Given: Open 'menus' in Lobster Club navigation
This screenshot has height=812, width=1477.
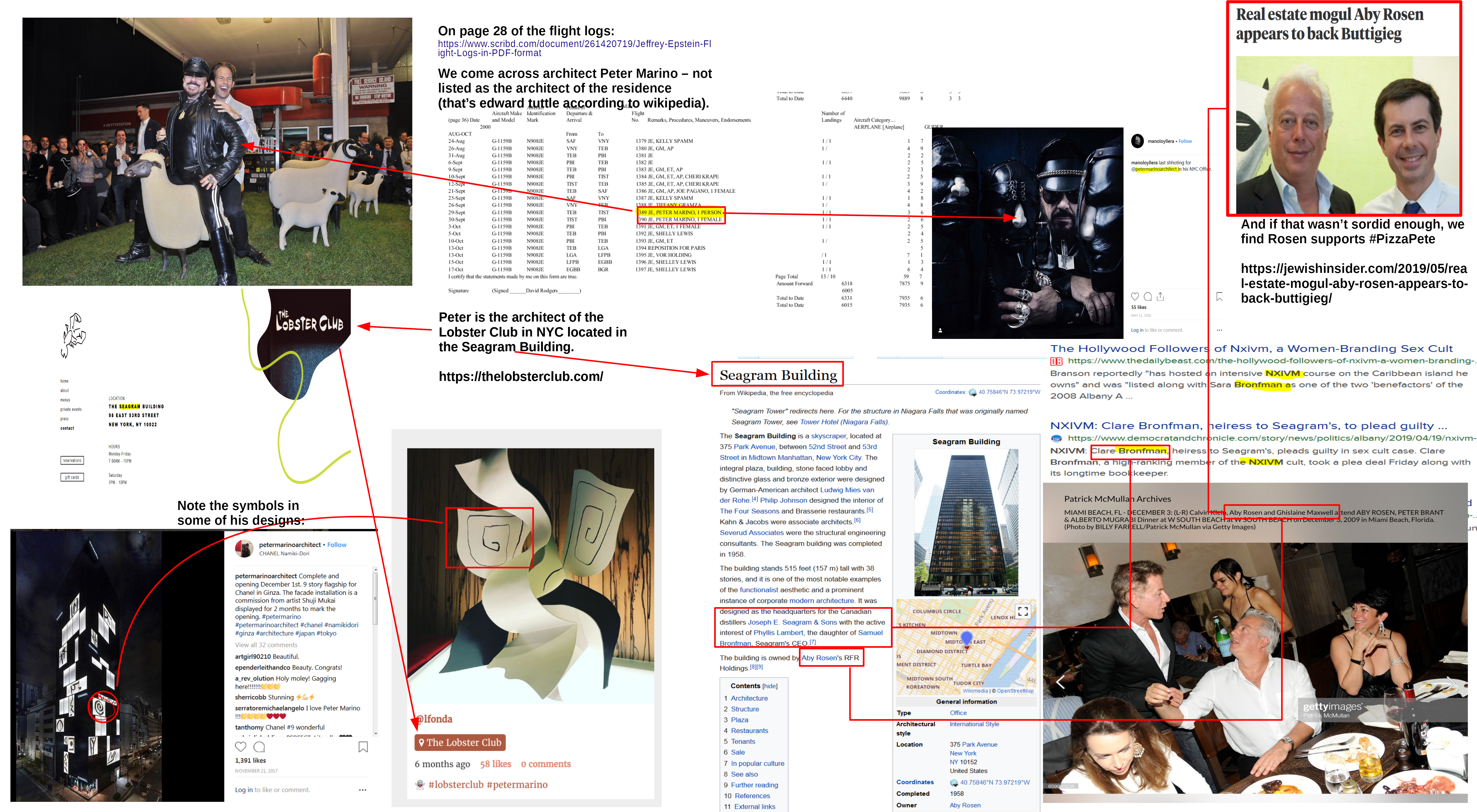Looking at the screenshot, I should tap(65, 400).
